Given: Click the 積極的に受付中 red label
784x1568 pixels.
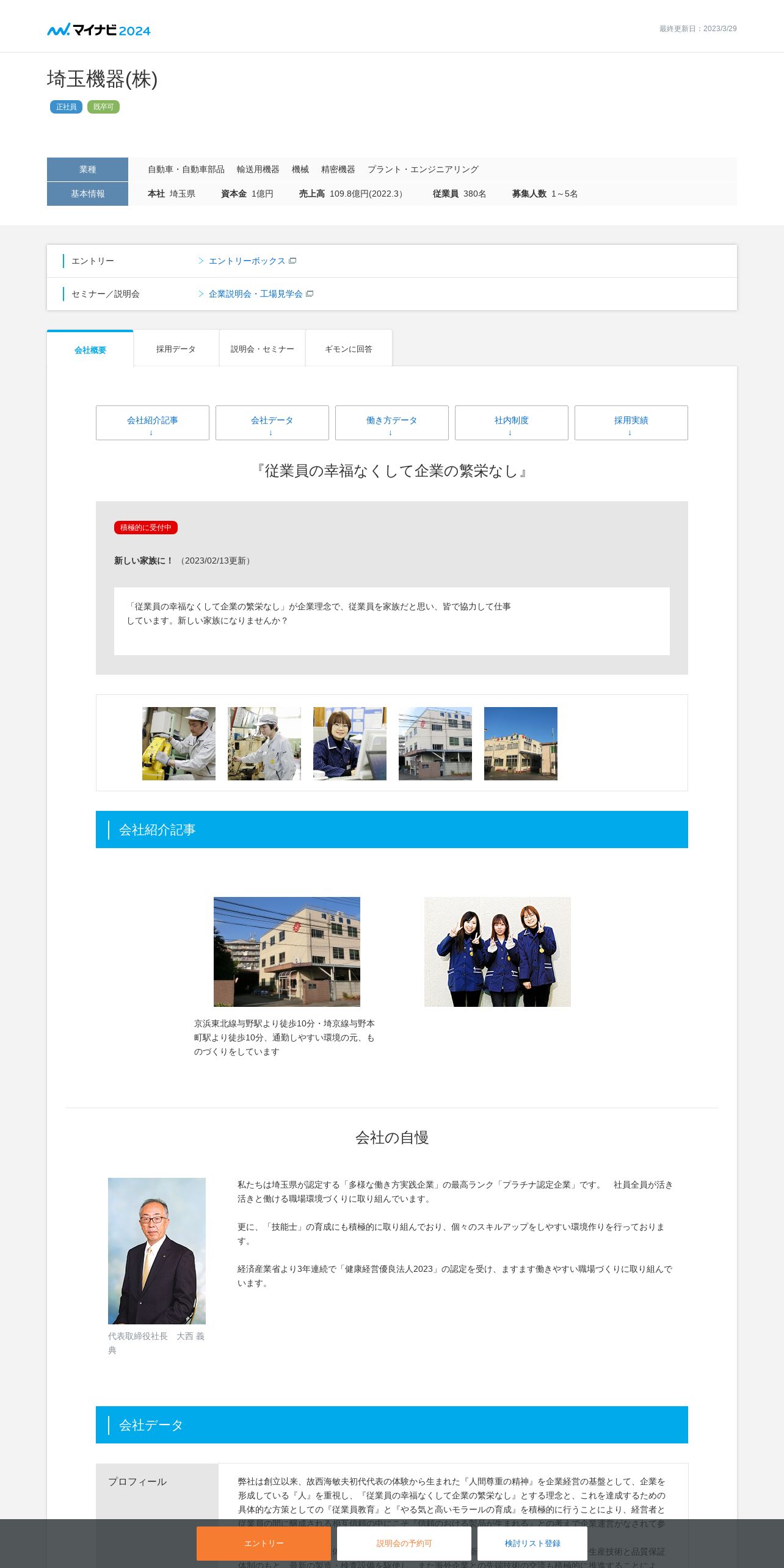Looking at the screenshot, I should 146,528.
